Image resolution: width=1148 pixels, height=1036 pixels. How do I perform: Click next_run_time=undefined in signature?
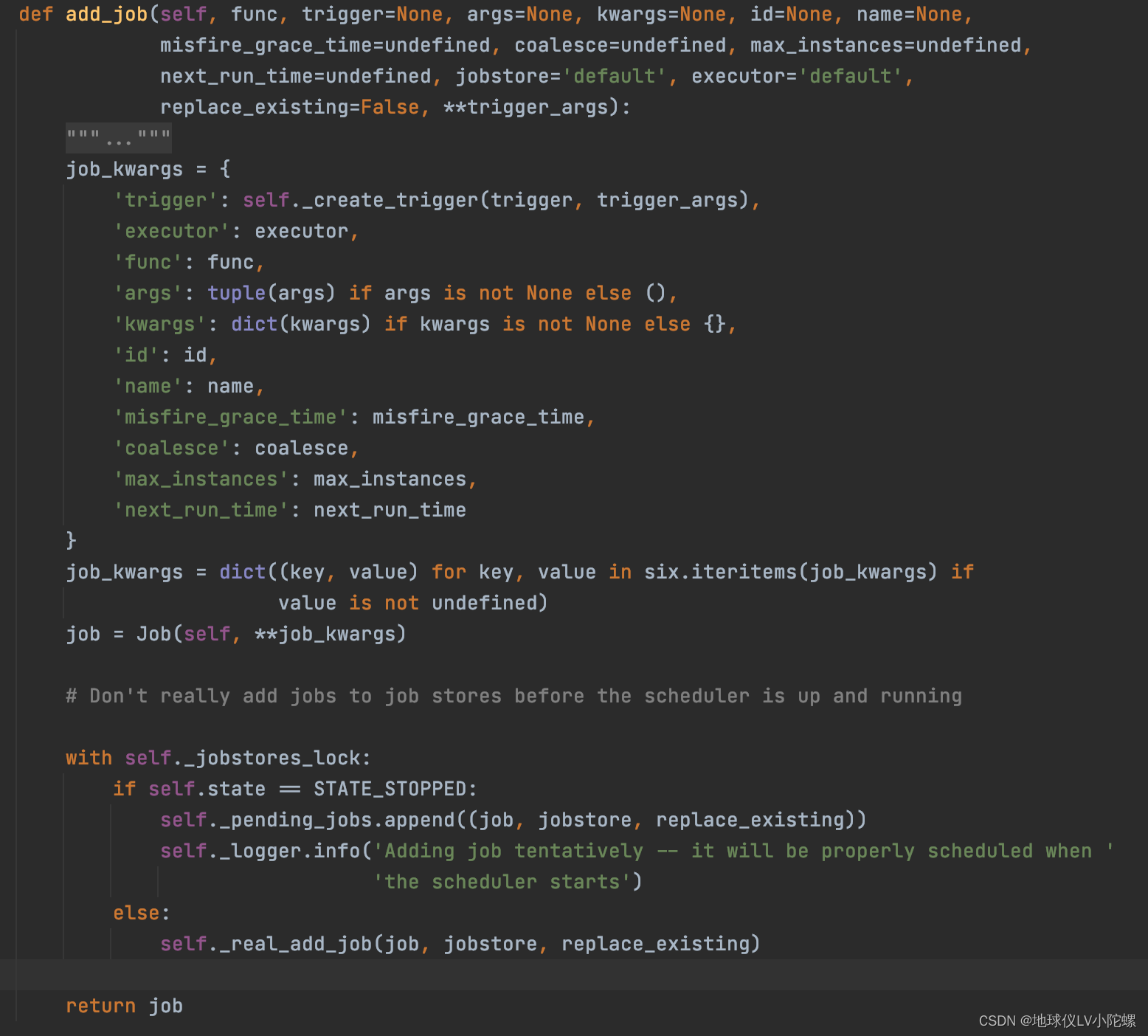[296, 76]
